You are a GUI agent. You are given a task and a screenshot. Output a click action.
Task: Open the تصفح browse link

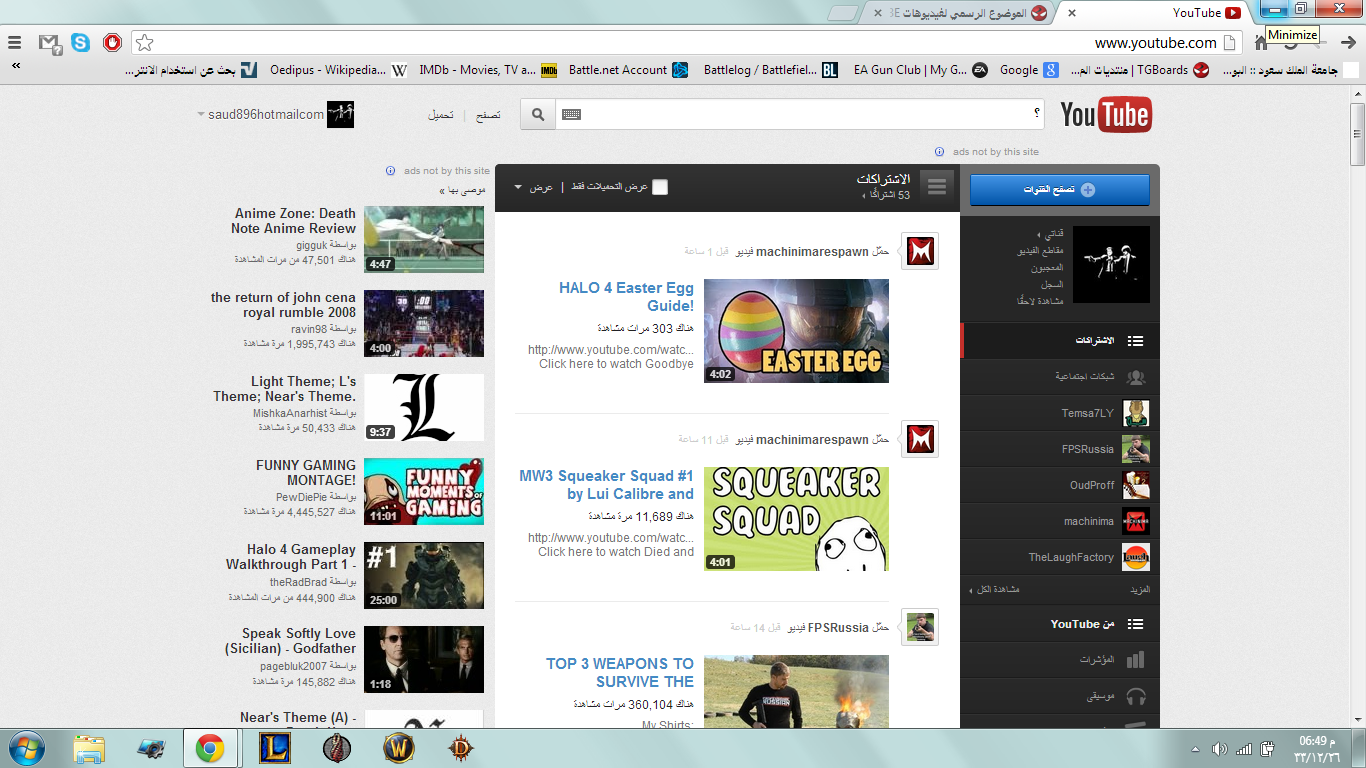coord(488,115)
